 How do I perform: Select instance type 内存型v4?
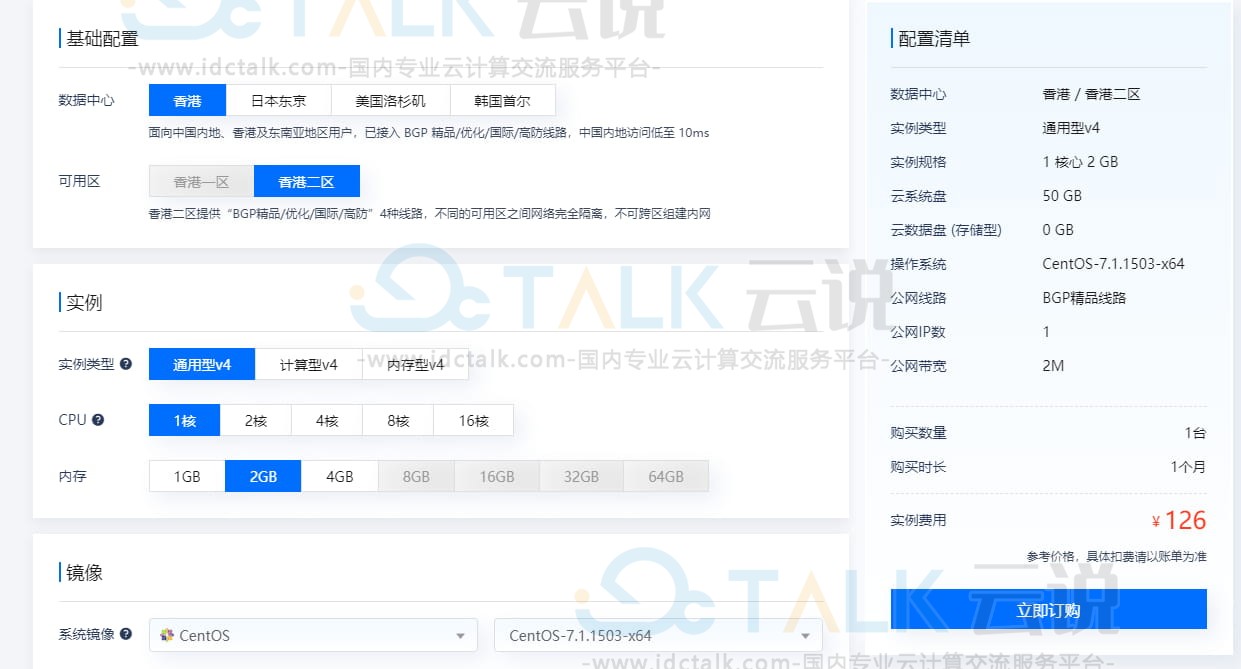[415, 364]
